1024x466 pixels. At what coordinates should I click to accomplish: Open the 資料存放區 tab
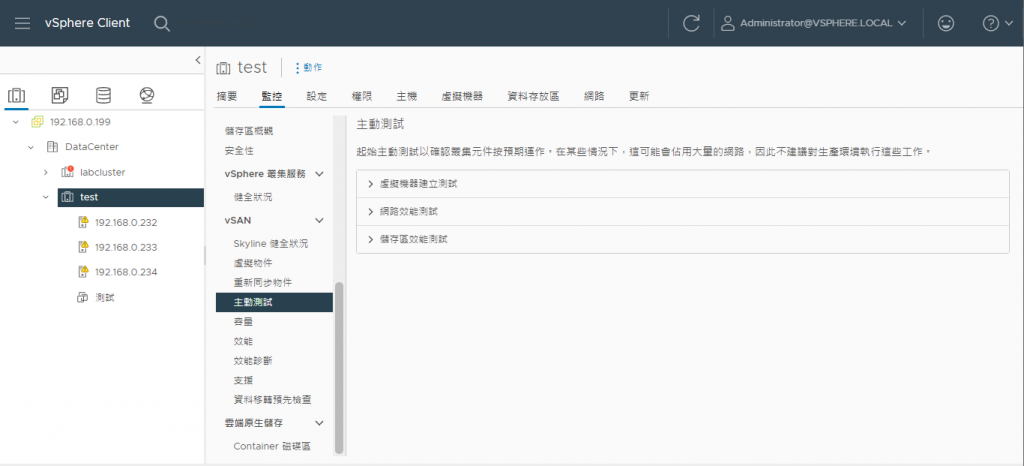tap(534, 97)
